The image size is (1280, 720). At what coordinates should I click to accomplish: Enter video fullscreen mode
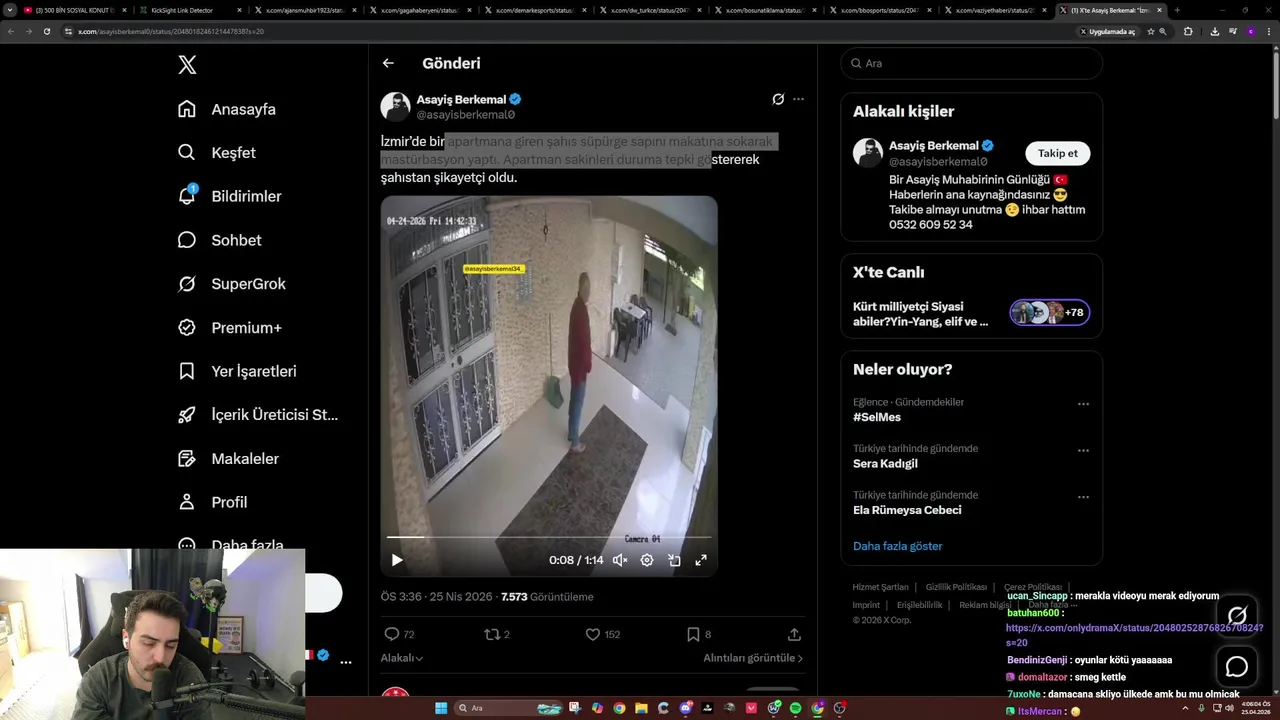[x=701, y=560]
